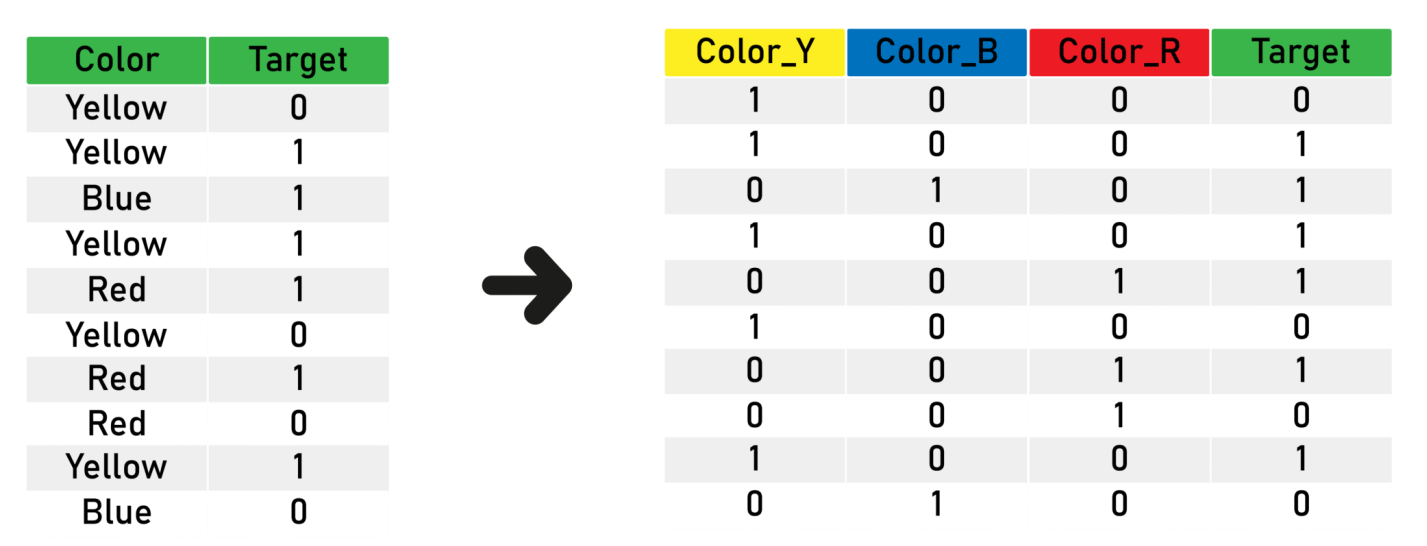Click the black right-pointing arrow
Image resolution: width=1427 pixels, height=546 pixels.
point(527,285)
